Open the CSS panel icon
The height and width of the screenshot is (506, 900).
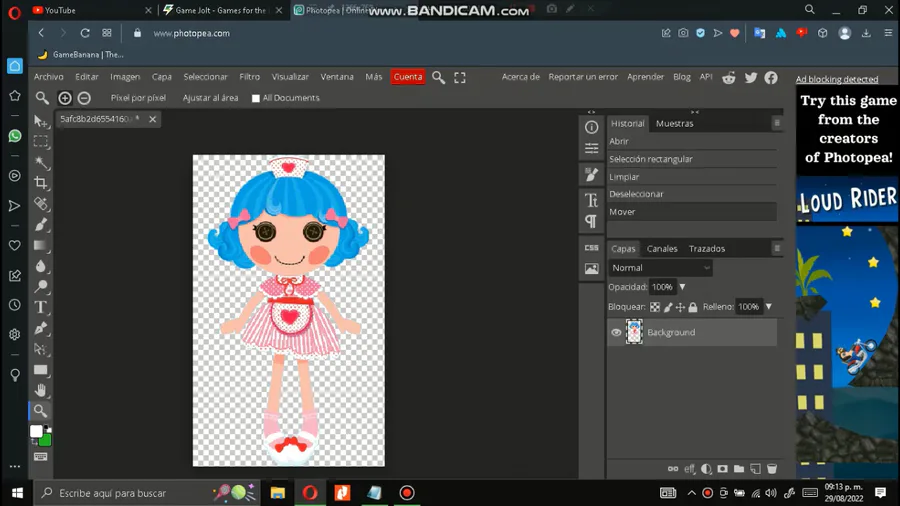pos(591,248)
